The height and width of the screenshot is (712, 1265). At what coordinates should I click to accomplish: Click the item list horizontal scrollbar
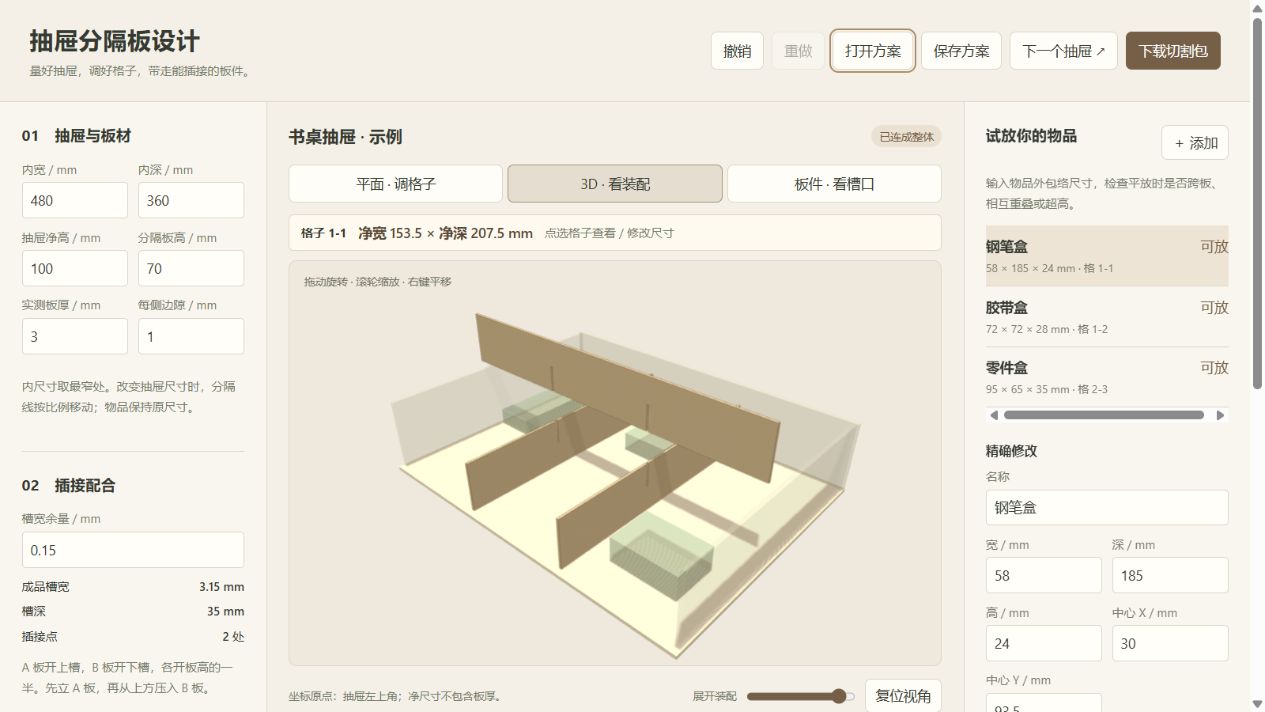coord(1104,415)
